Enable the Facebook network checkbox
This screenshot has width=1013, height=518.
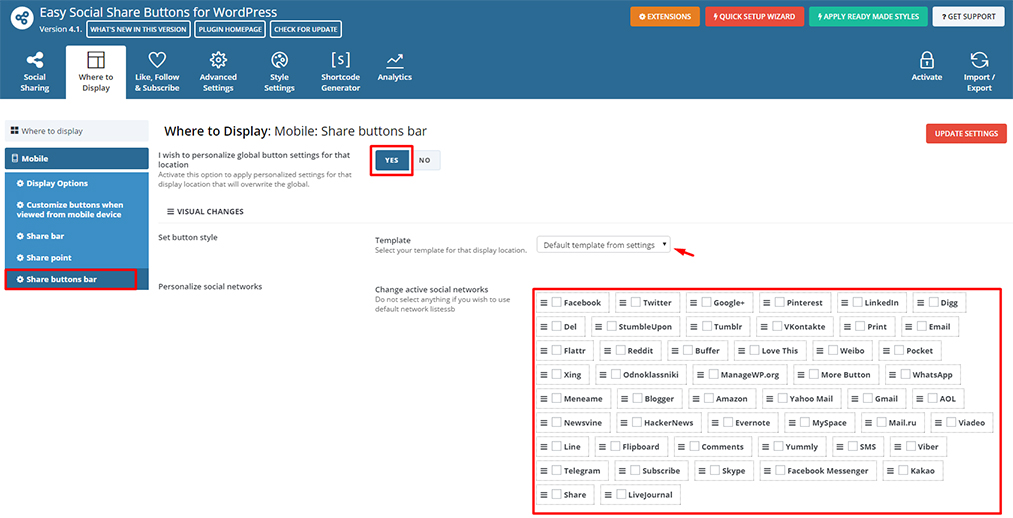tap(556, 302)
